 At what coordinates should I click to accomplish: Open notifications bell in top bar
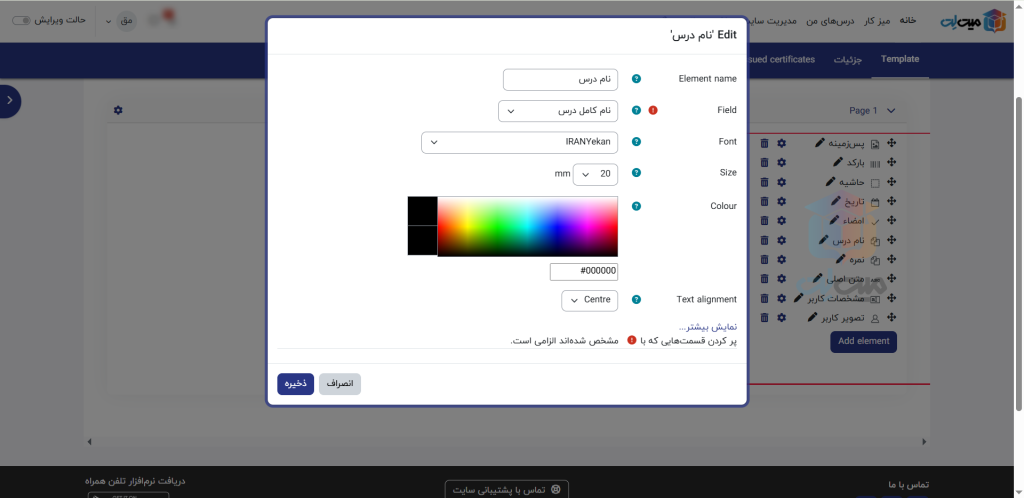pyautogui.click(x=168, y=18)
